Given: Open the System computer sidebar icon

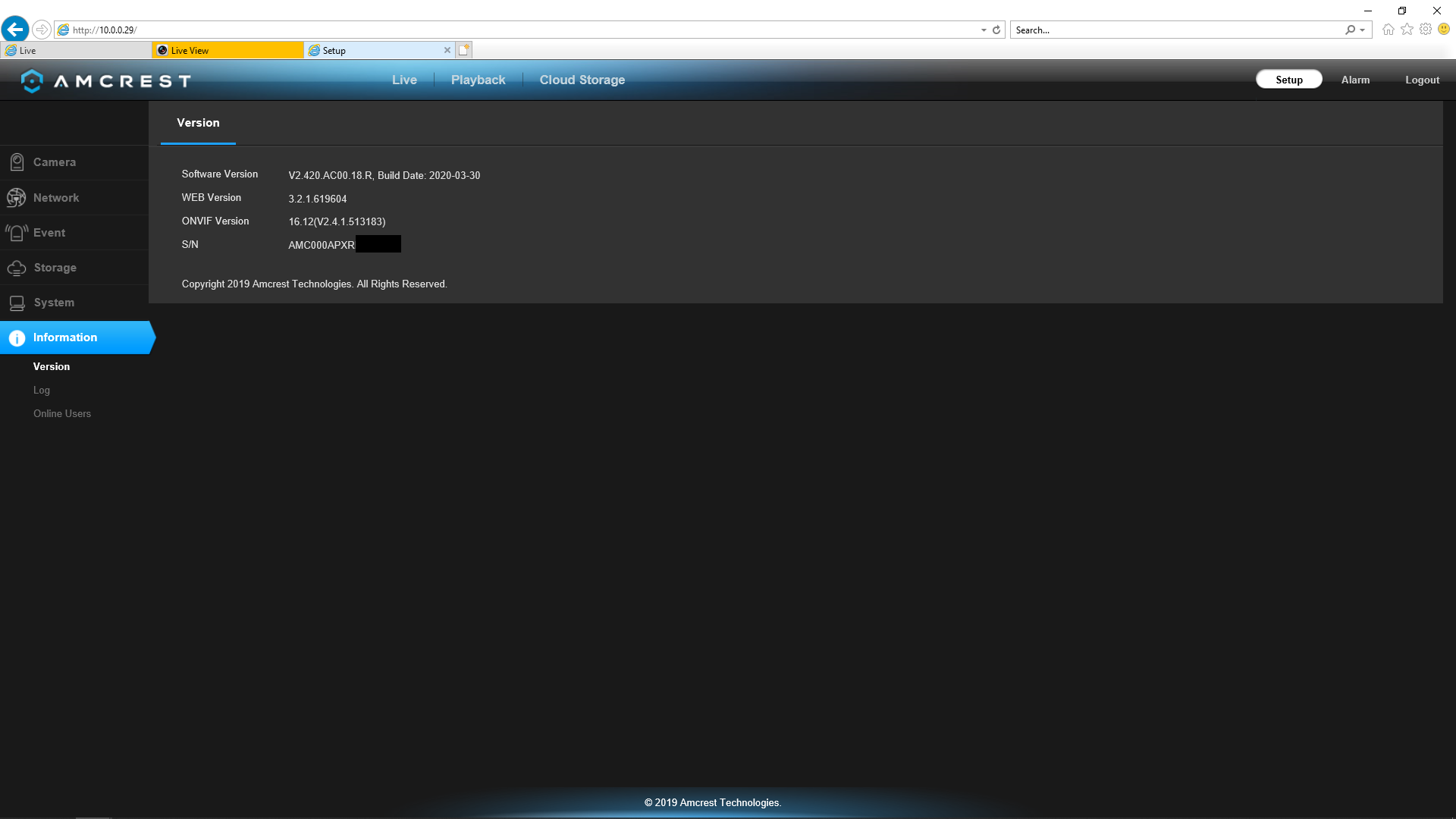Looking at the screenshot, I should click(x=17, y=303).
